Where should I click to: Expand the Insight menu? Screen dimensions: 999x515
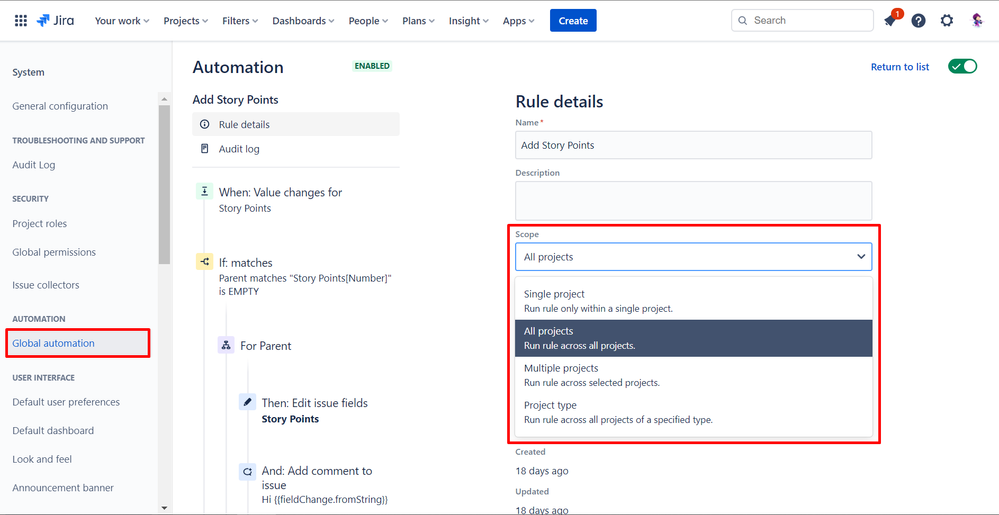tap(468, 20)
